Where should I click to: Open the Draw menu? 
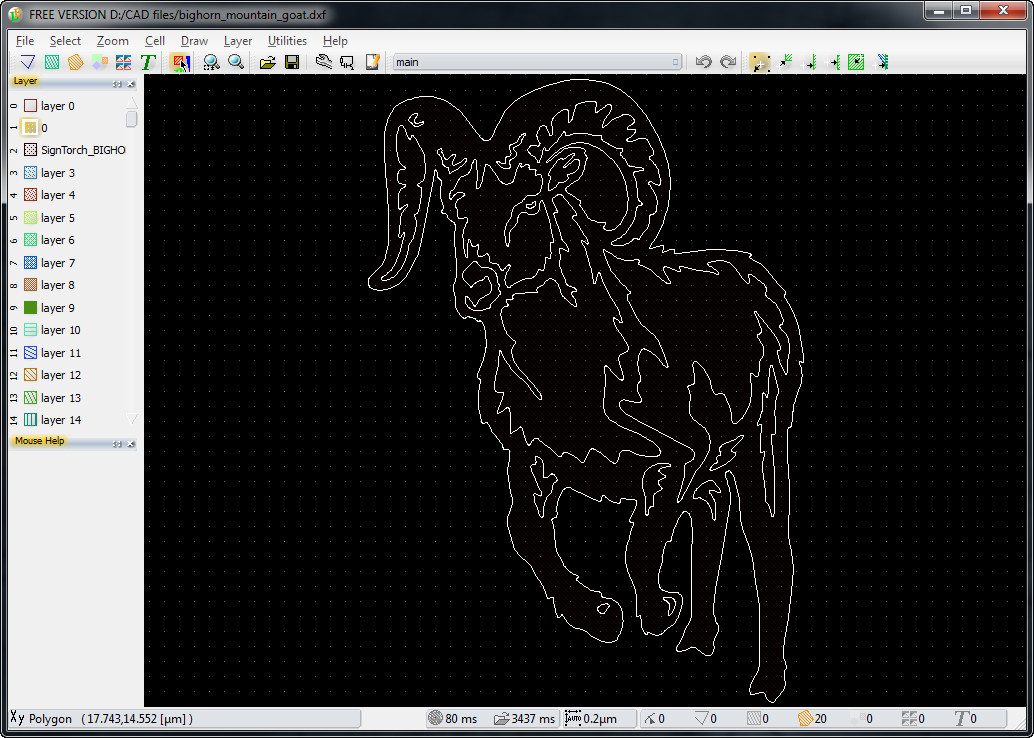coord(193,41)
